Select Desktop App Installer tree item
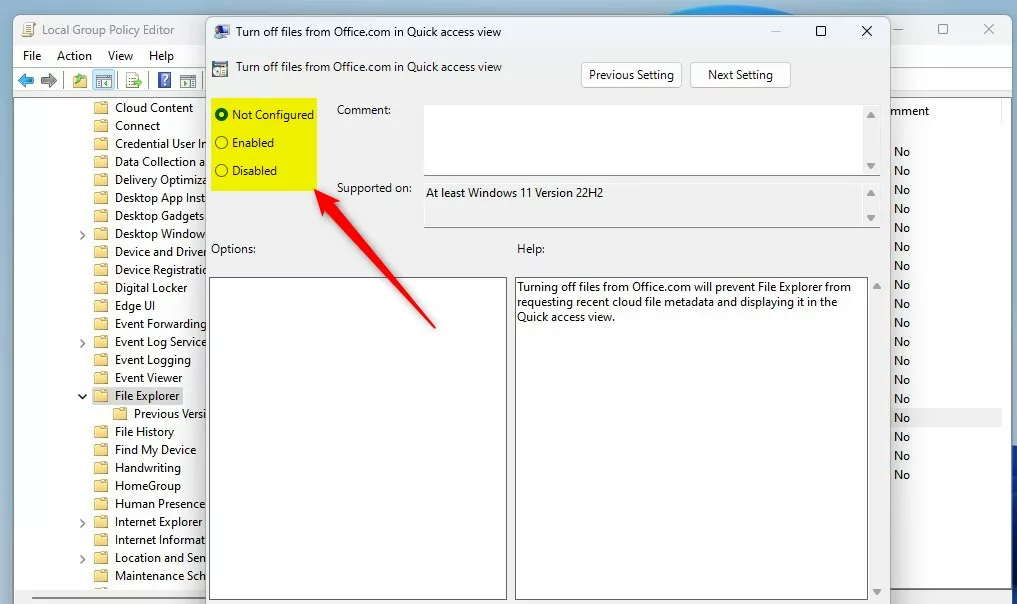This screenshot has width=1017, height=604. (160, 198)
